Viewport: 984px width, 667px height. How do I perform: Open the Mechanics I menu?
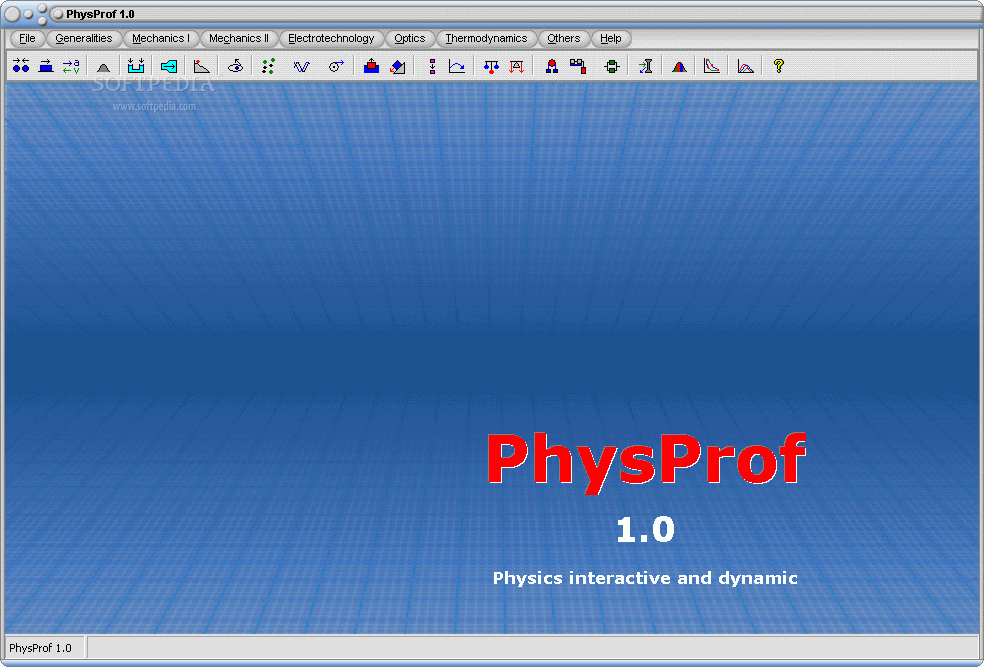pos(161,38)
